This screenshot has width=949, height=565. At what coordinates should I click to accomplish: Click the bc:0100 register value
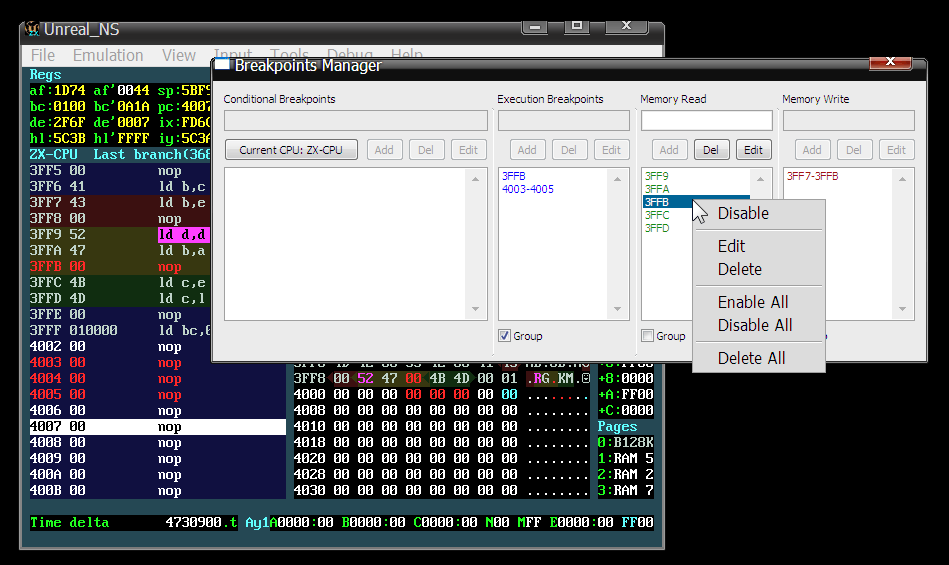[57, 106]
